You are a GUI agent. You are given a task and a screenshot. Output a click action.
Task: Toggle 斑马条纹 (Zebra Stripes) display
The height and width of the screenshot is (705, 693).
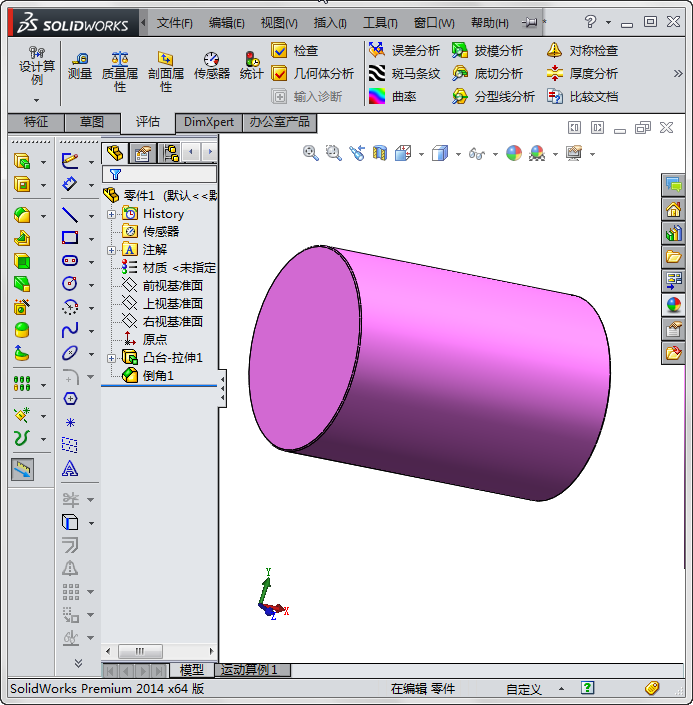(377, 73)
